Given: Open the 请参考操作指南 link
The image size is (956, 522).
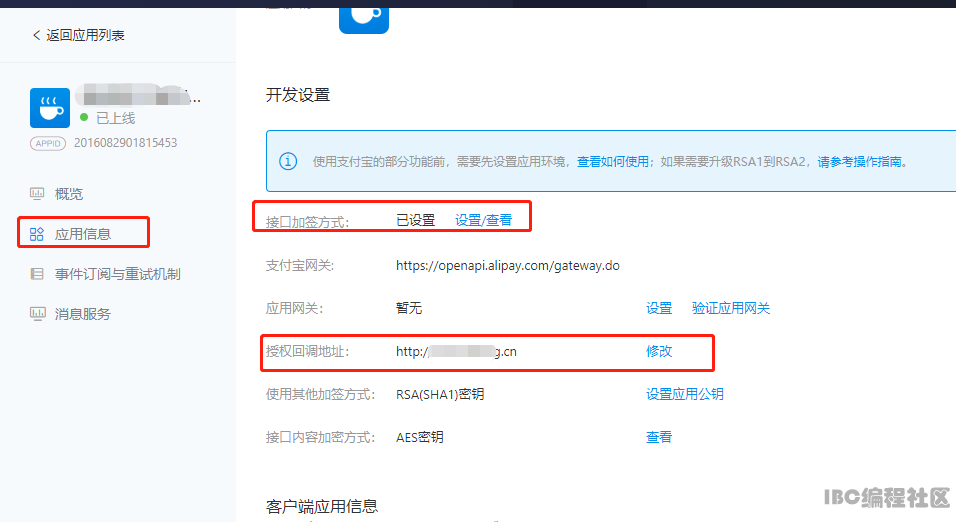Looking at the screenshot, I should pos(860,162).
